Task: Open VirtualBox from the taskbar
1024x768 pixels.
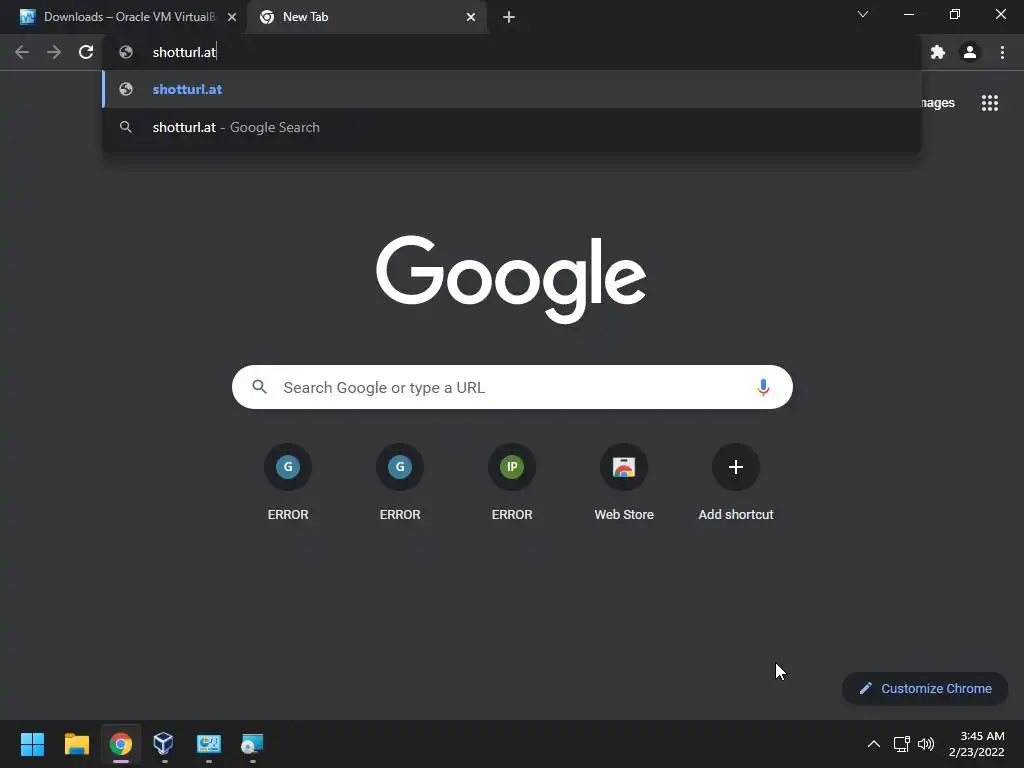Action: tap(164, 744)
